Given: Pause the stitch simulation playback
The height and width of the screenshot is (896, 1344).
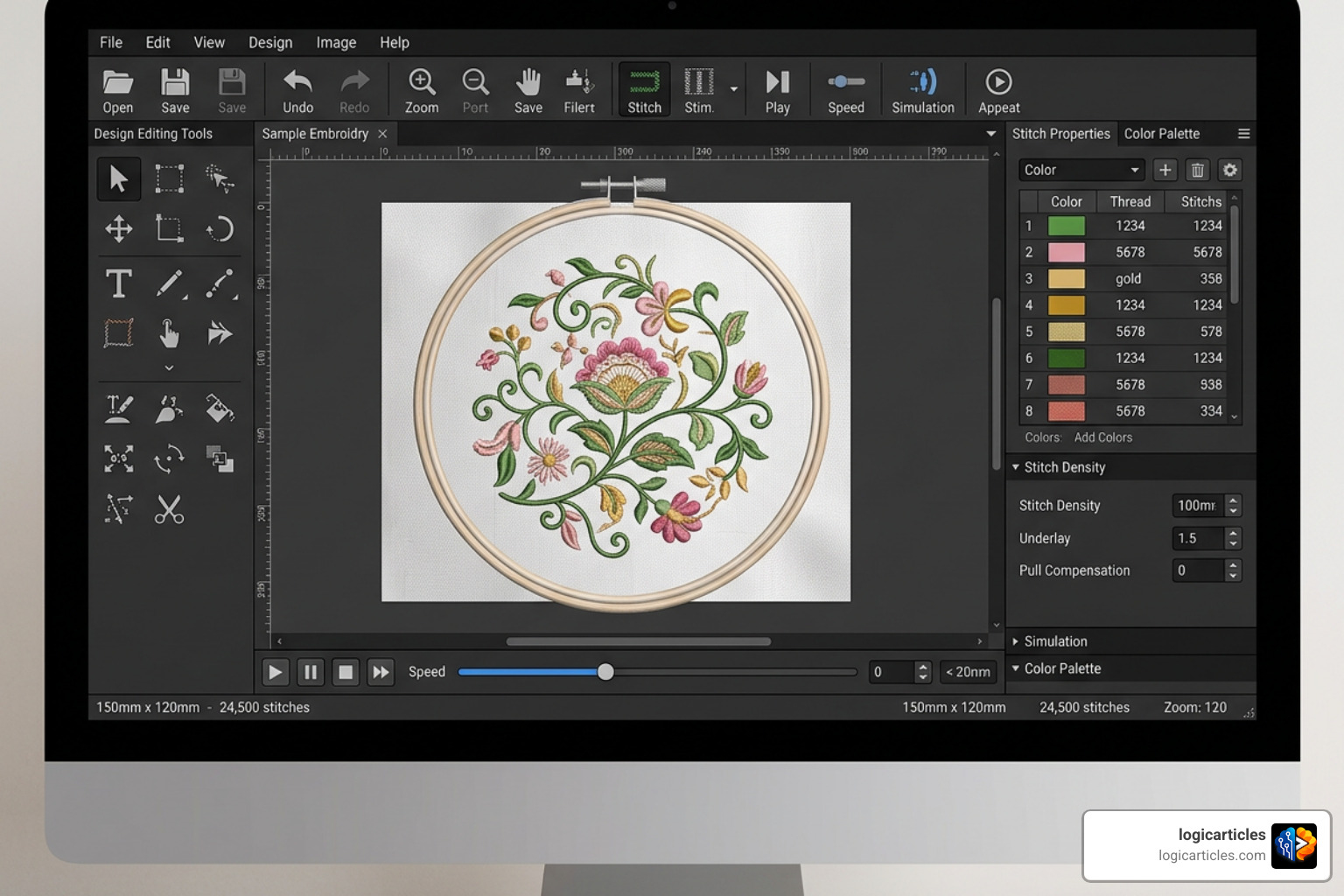Looking at the screenshot, I should coord(310,672).
